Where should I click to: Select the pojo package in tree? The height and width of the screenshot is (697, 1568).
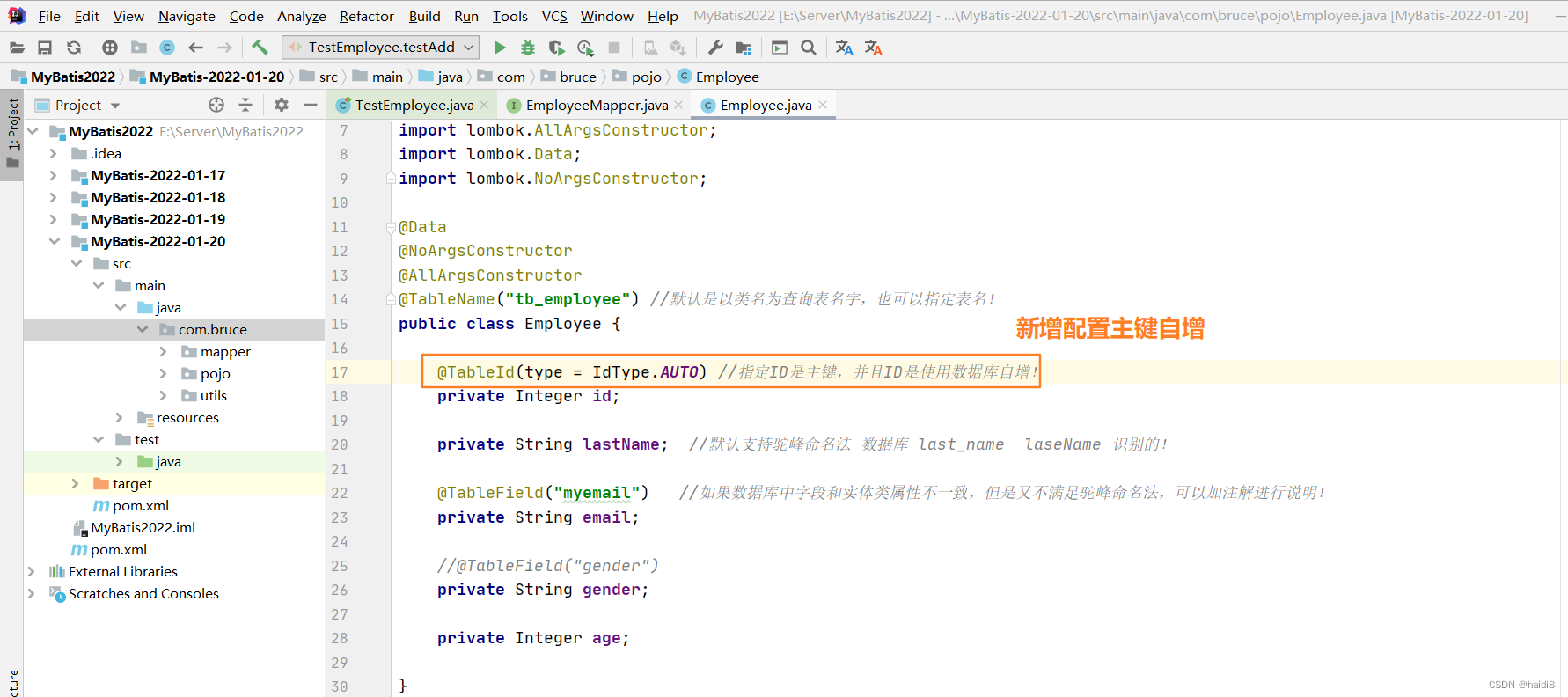pyautogui.click(x=215, y=373)
